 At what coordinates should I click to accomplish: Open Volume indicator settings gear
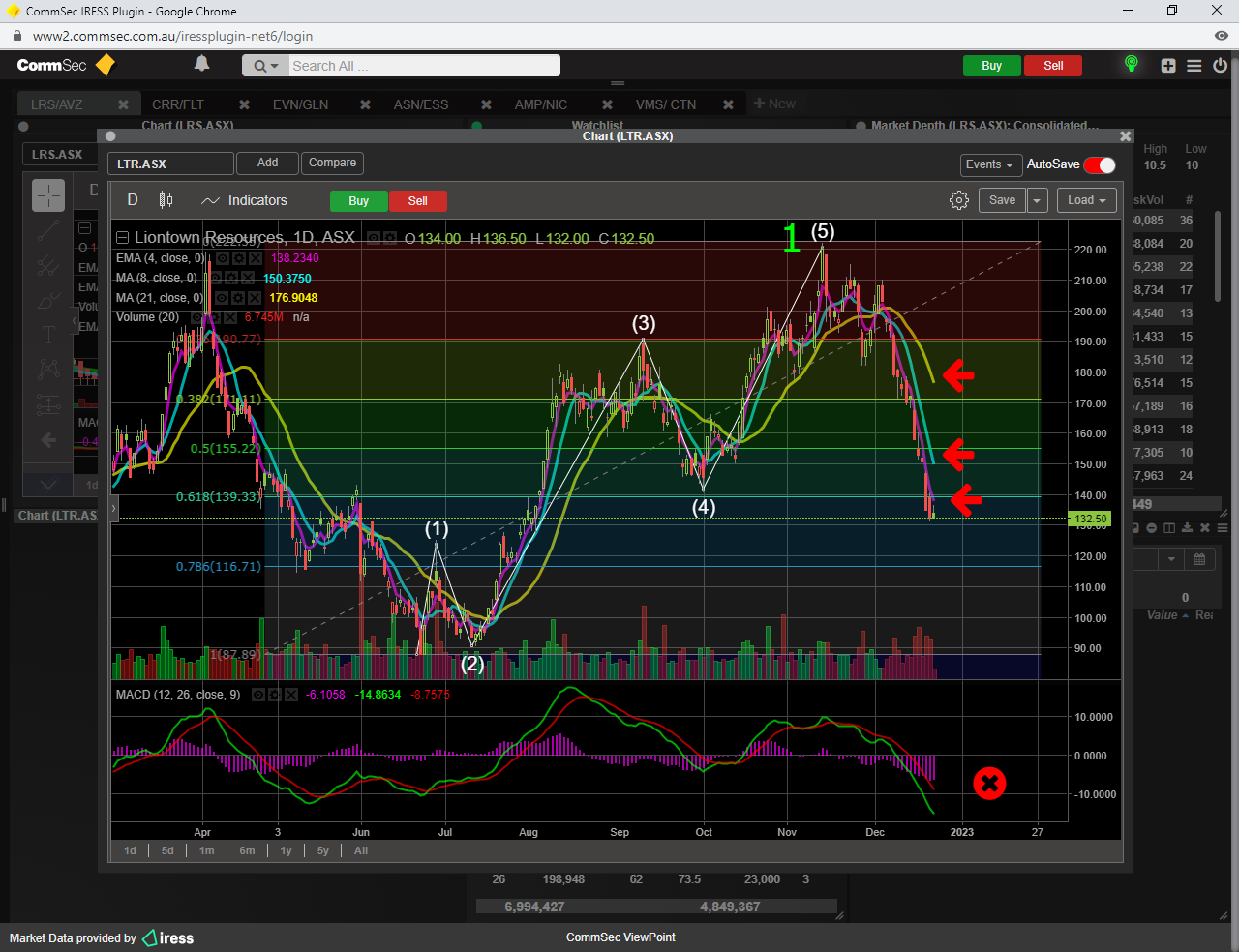tap(213, 317)
